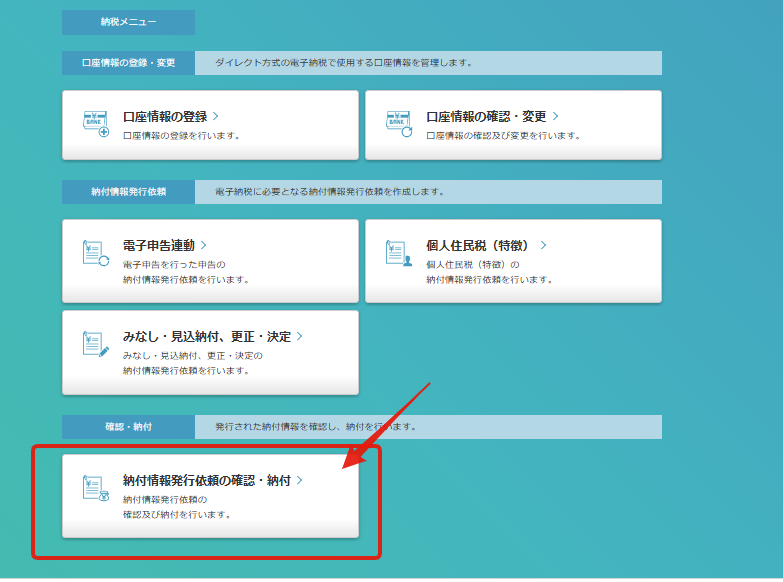Click the text 電子納税に必要となる納付情報発行依頼を作成します。
The height and width of the screenshot is (582, 783).
coord(330,192)
